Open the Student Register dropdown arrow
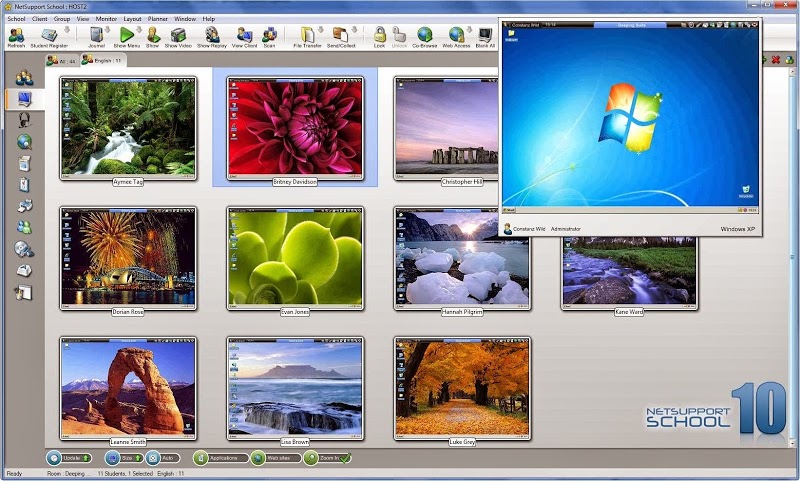The image size is (800, 481). tap(66, 30)
